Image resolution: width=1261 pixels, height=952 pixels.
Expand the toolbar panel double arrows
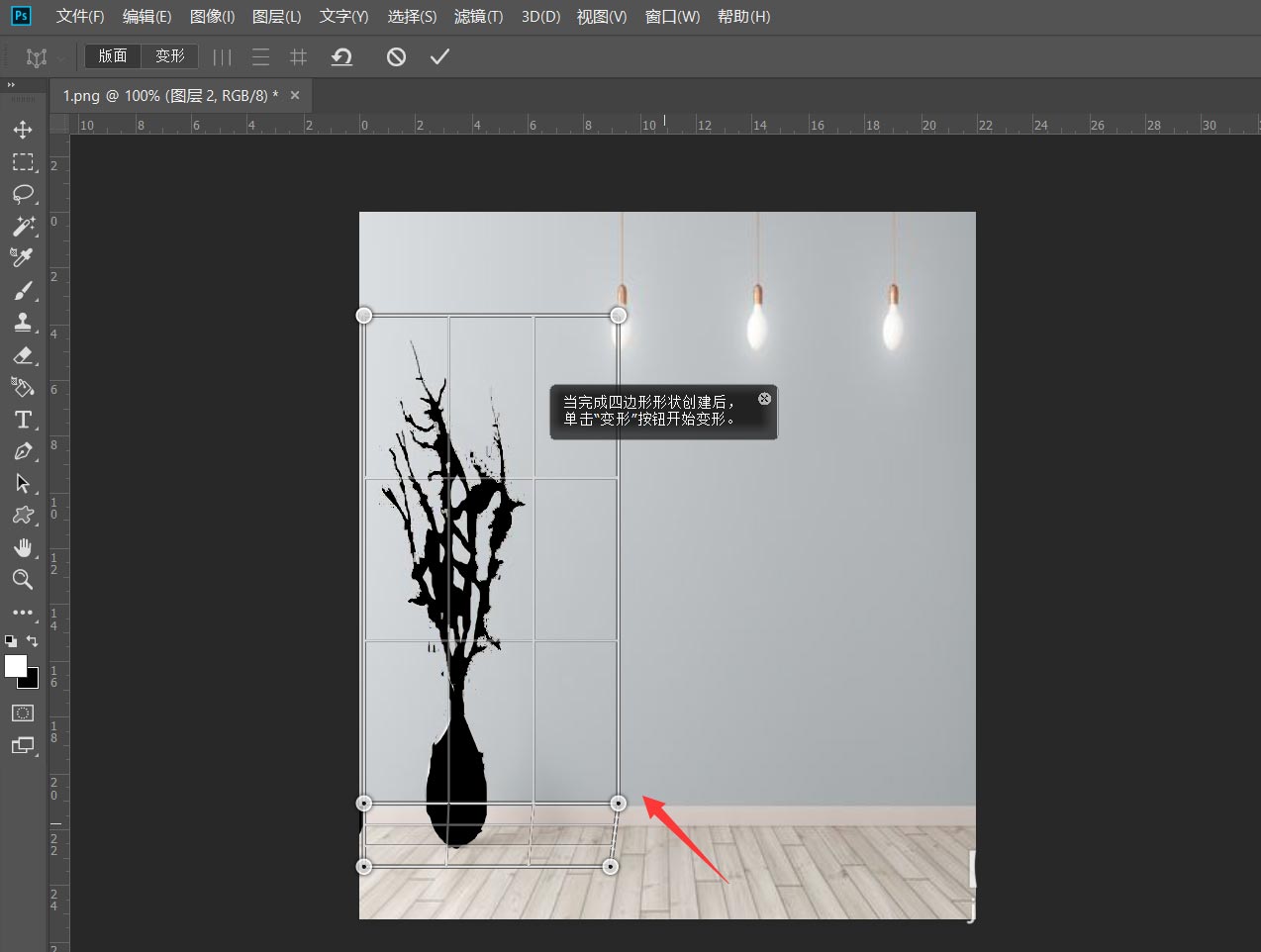coord(11,85)
